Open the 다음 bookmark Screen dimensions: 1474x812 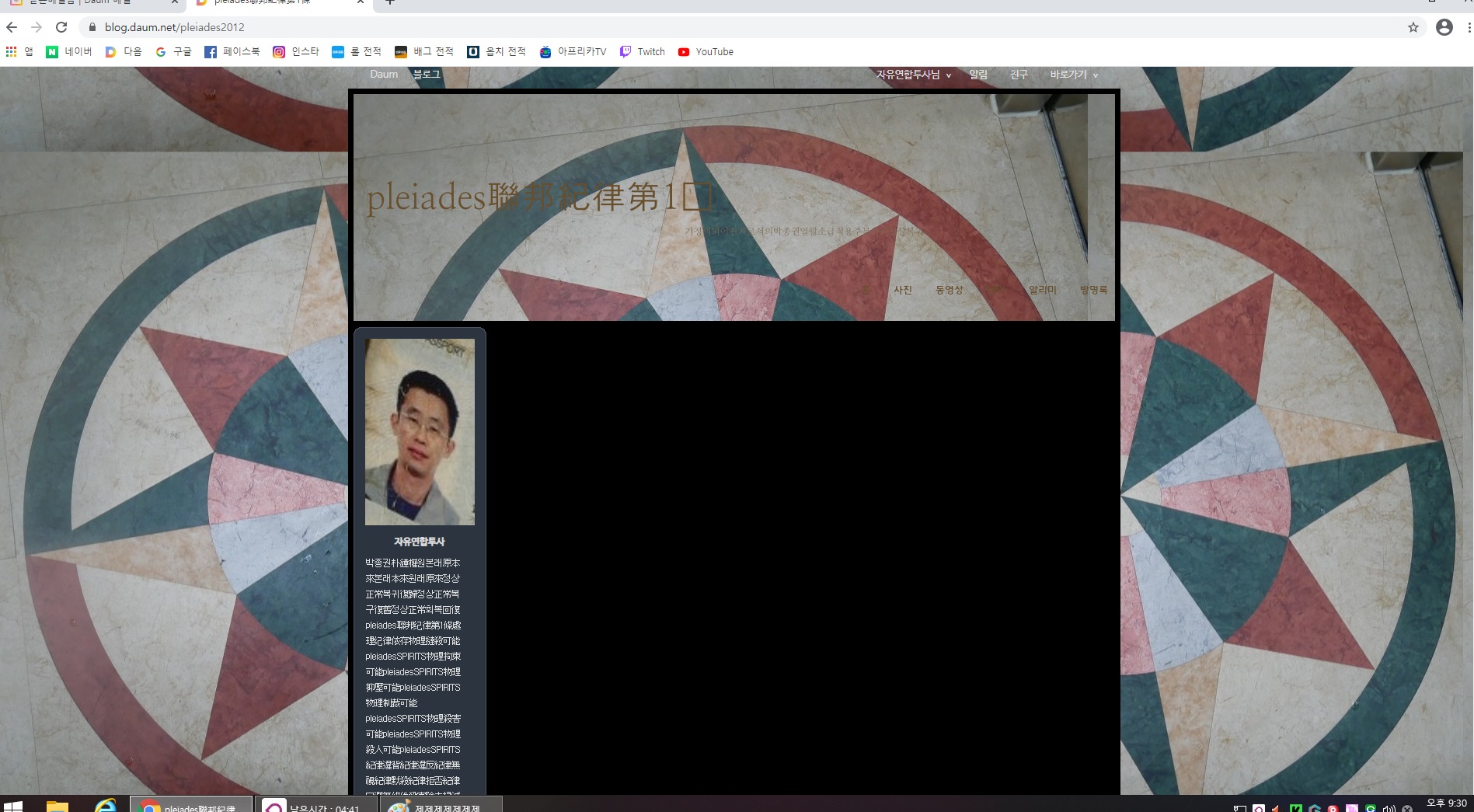(x=124, y=52)
